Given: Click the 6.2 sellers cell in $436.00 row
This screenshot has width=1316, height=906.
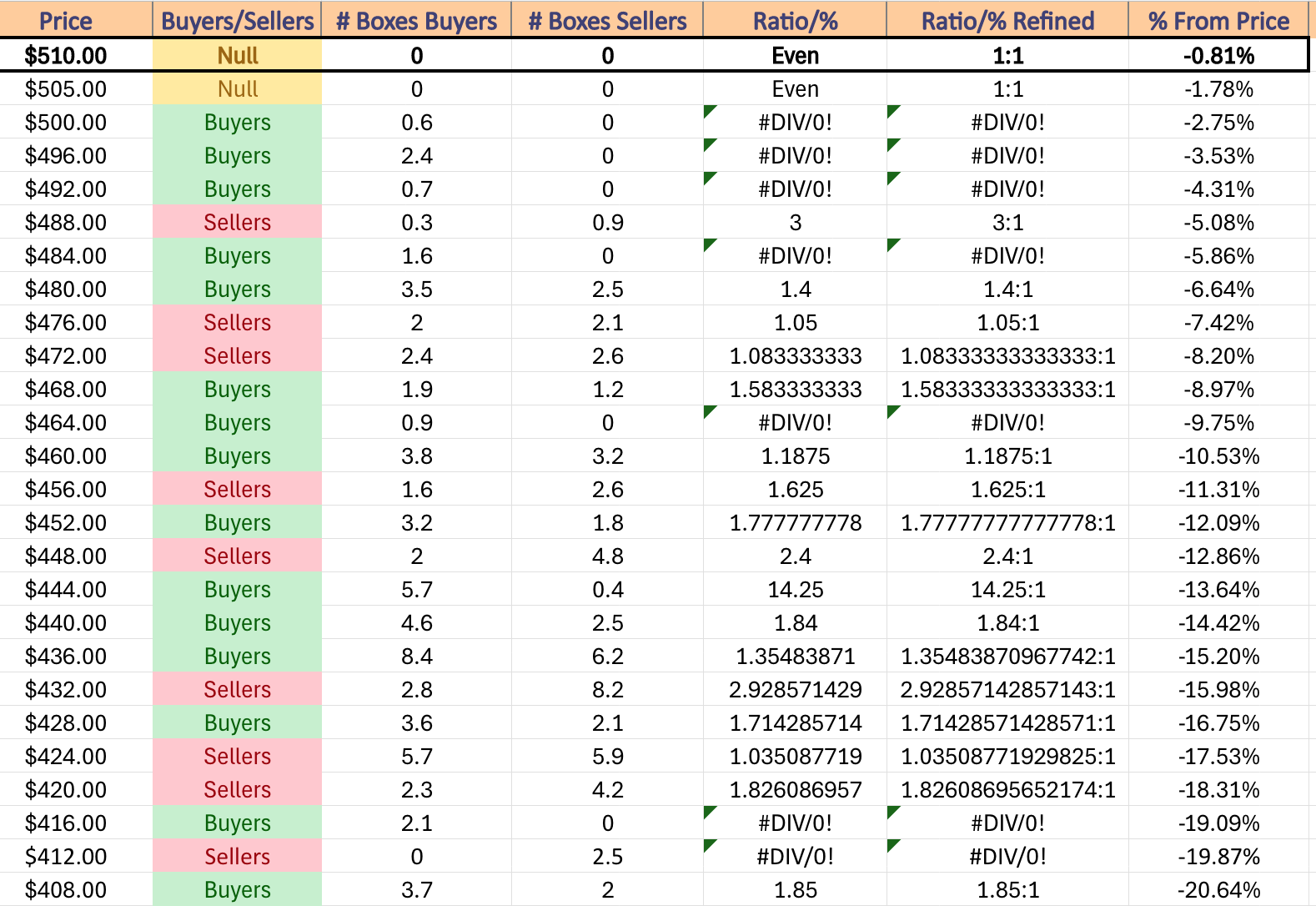Looking at the screenshot, I should tap(607, 656).
